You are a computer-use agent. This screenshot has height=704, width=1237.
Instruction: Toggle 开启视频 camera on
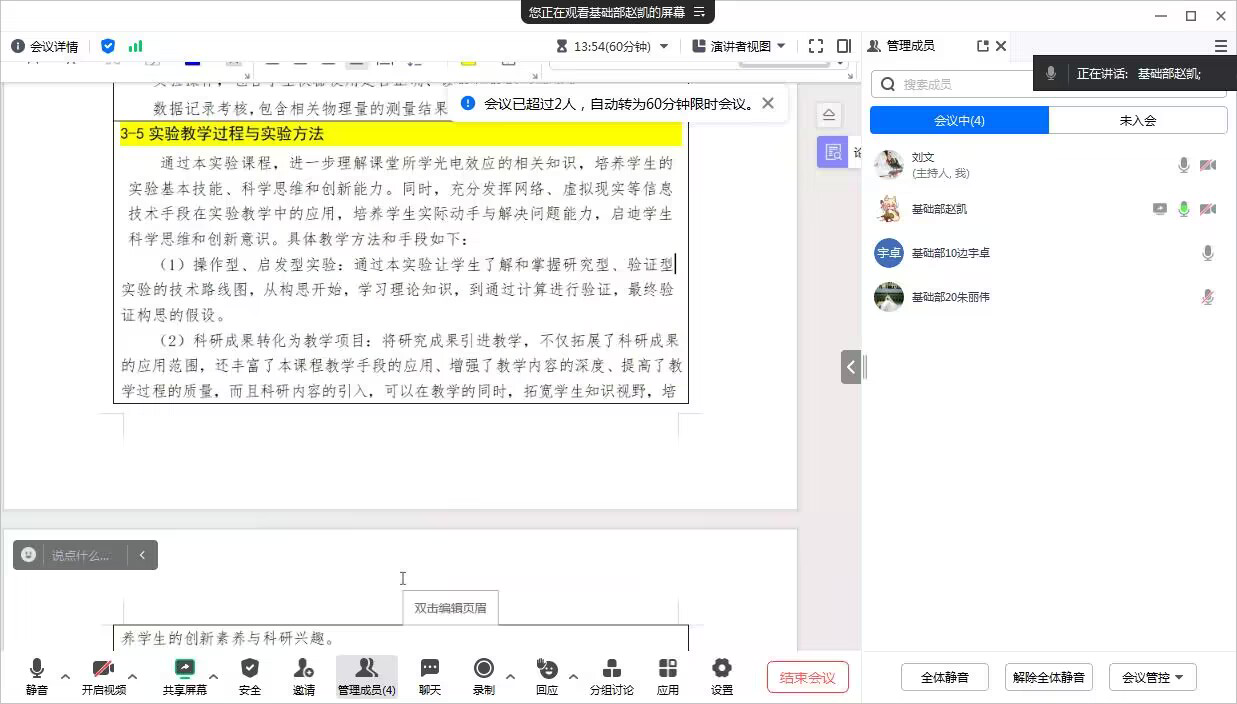(103, 669)
